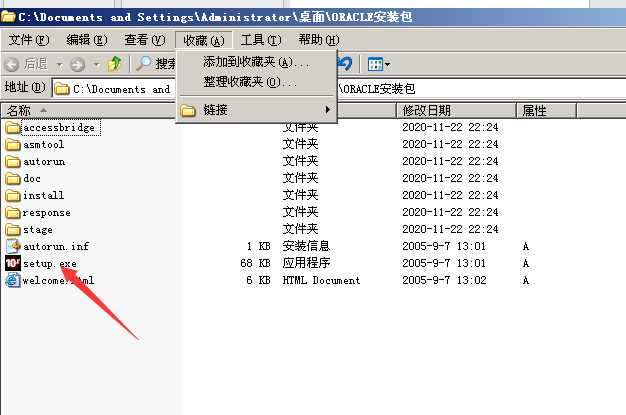Expand the Forward history dropdown arrow
626x415 pixels.
[96, 64]
